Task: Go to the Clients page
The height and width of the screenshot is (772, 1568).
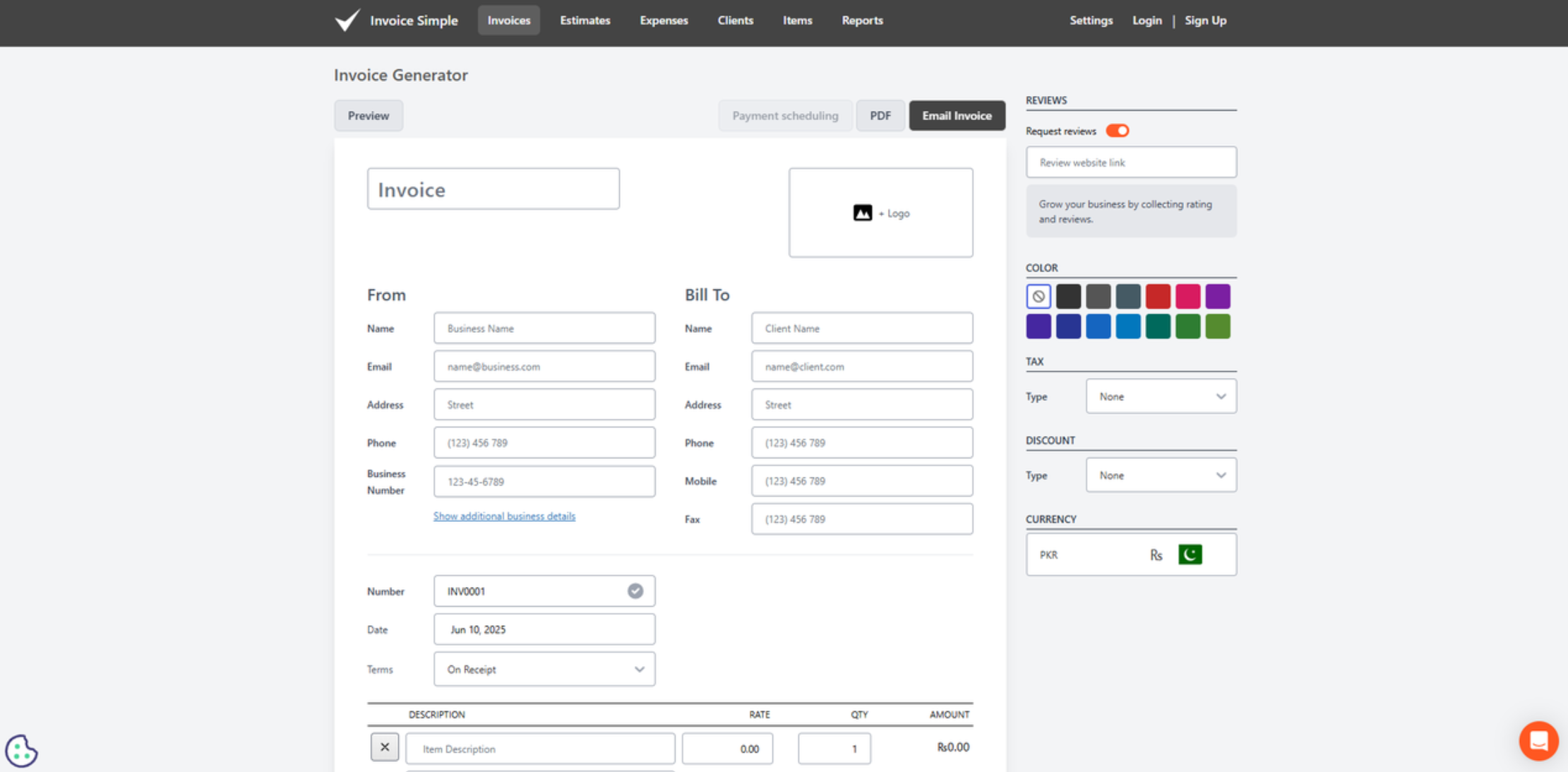Action: click(735, 20)
